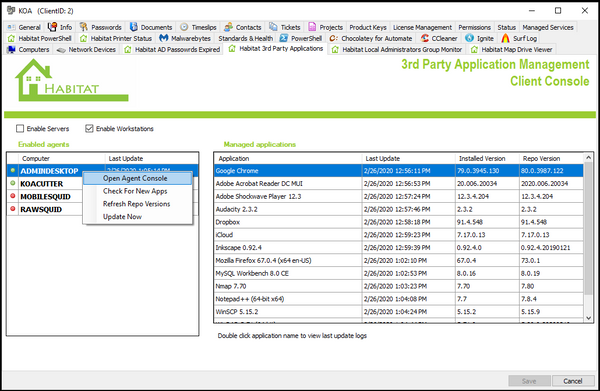600x391 pixels.
Task: Click the Habitat Printer Status house icon
Action: pos(83,38)
